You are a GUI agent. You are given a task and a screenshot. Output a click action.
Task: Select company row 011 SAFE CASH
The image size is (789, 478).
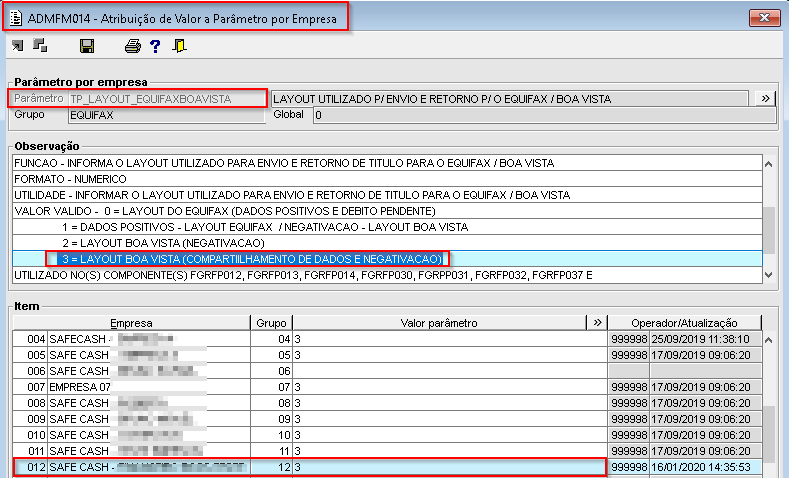pyautogui.click(x=131, y=451)
